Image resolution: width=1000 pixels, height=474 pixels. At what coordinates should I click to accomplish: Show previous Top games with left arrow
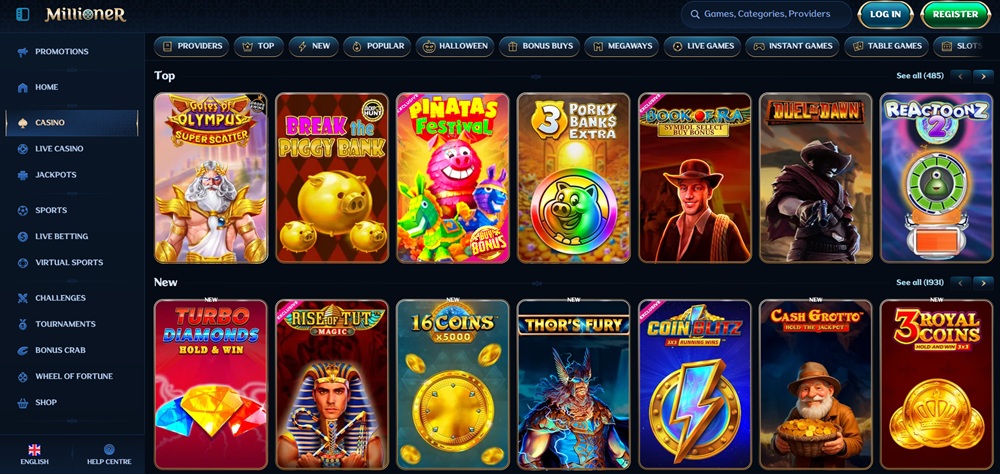(x=960, y=76)
